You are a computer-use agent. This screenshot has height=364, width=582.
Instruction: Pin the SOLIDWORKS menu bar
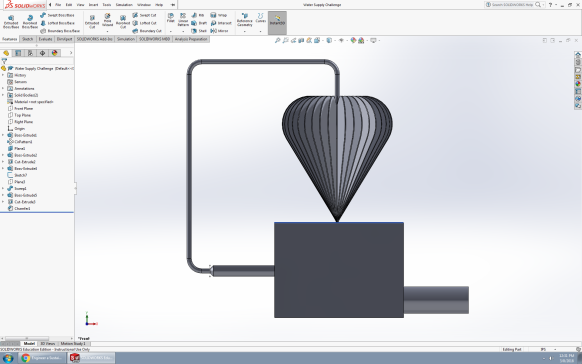(x=173, y=5)
